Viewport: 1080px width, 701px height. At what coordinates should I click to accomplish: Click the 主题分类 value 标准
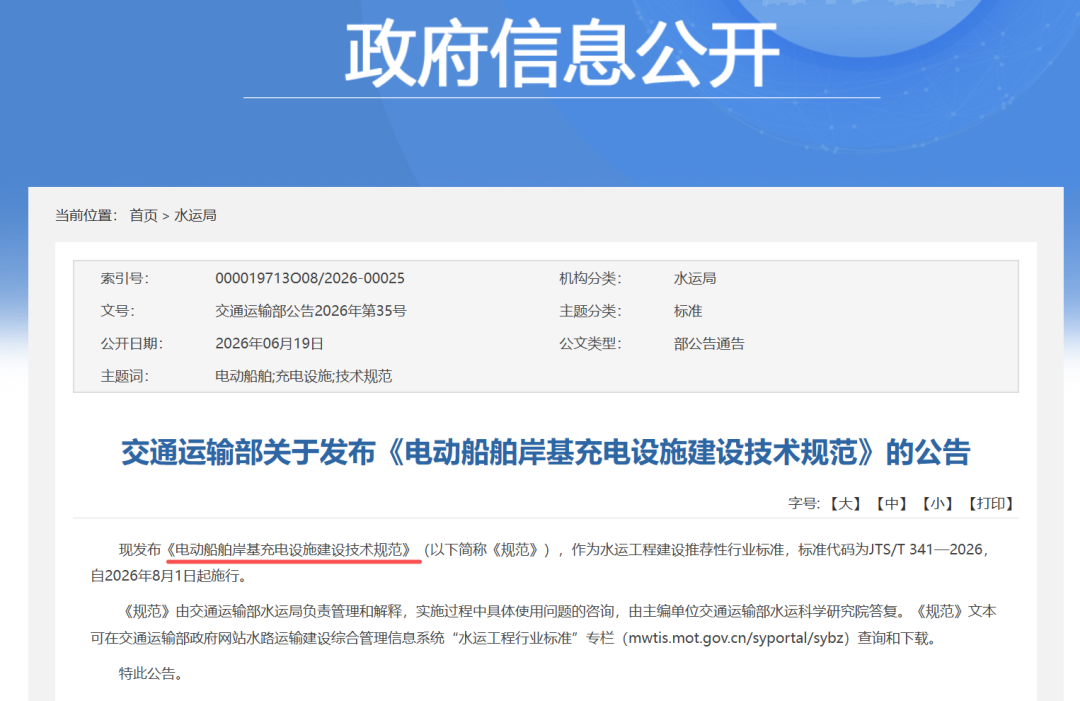pos(687,311)
